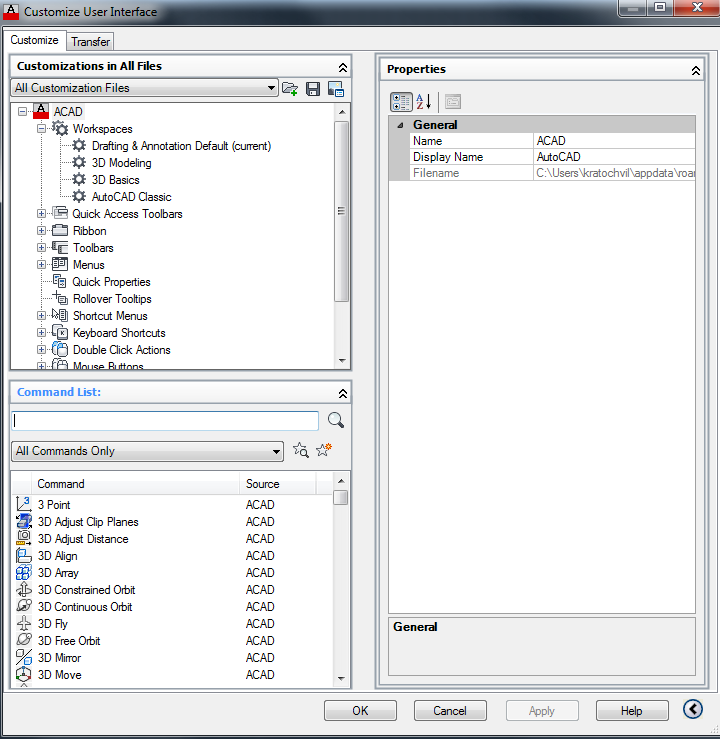This screenshot has height=739, width=720.
Task: Select the 3D Basics workspace
Action: tap(115, 180)
